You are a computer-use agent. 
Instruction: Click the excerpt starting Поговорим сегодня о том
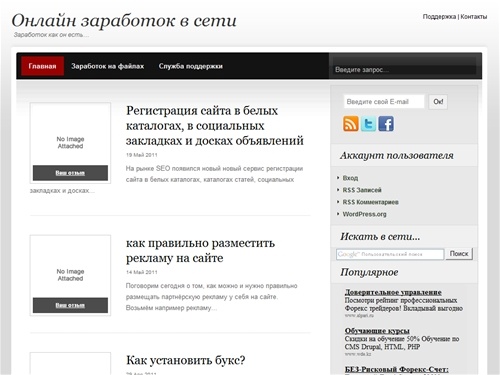[211, 297]
